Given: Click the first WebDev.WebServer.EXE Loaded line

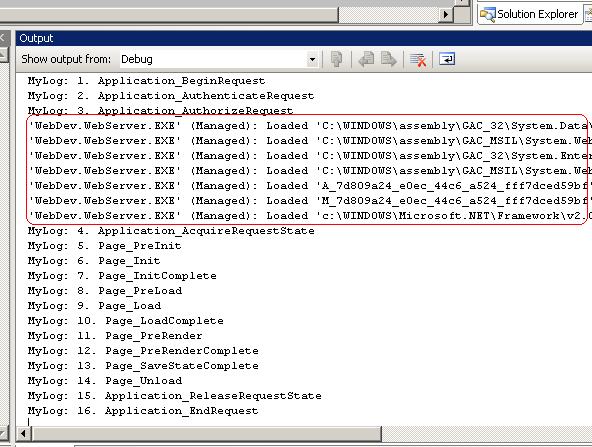Looking at the screenshot, I should 308,126.
